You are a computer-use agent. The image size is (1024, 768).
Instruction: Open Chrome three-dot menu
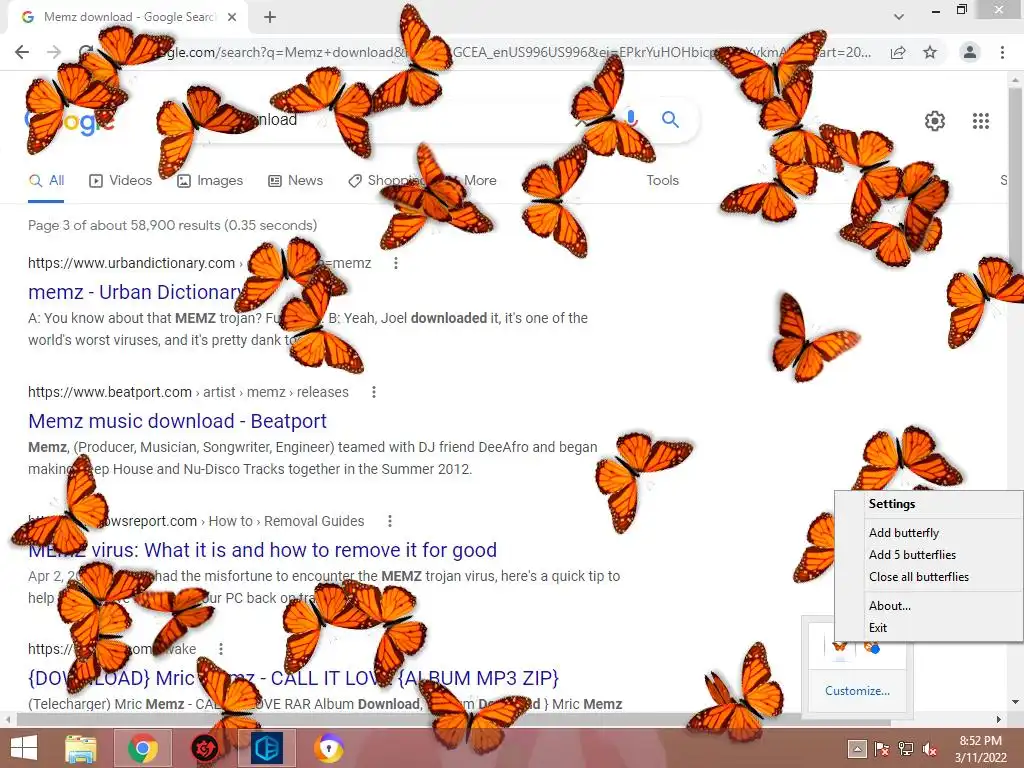point(1002,52)
